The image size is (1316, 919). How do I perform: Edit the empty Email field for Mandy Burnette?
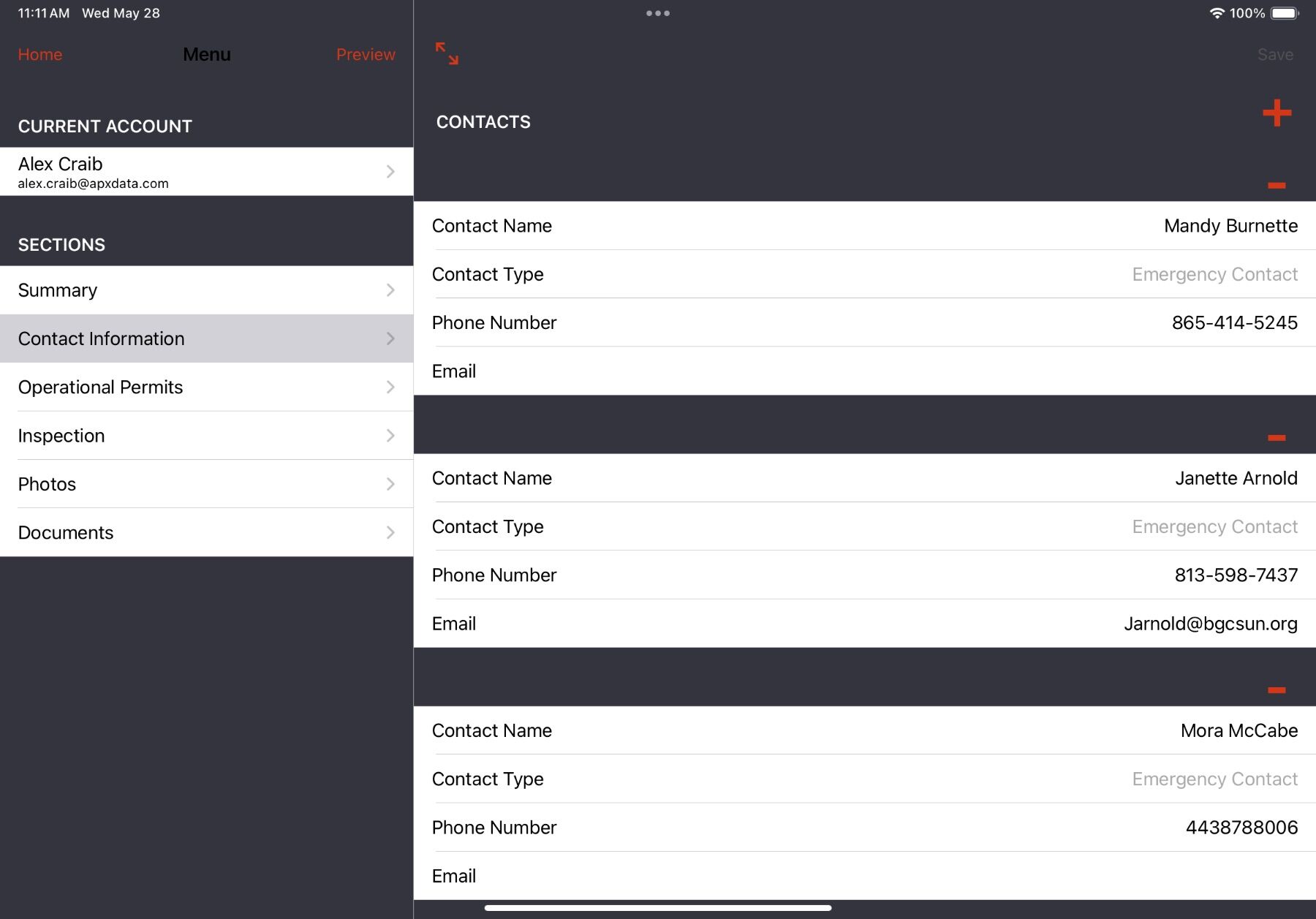(x=863, y=371)
